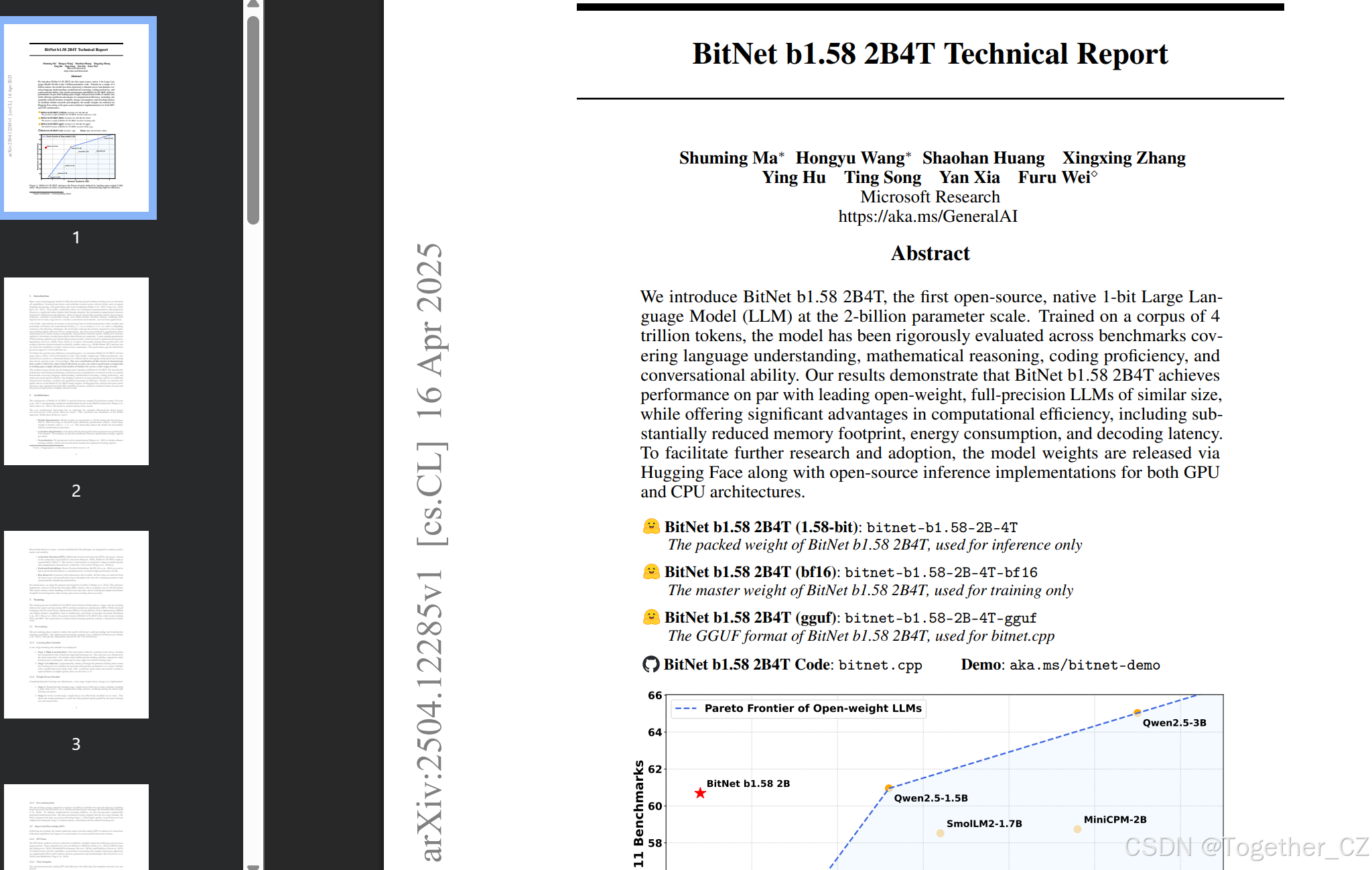Open the bitnet.cpp code link
This screenshot has height=870, width=1372.
coord(880,666)
